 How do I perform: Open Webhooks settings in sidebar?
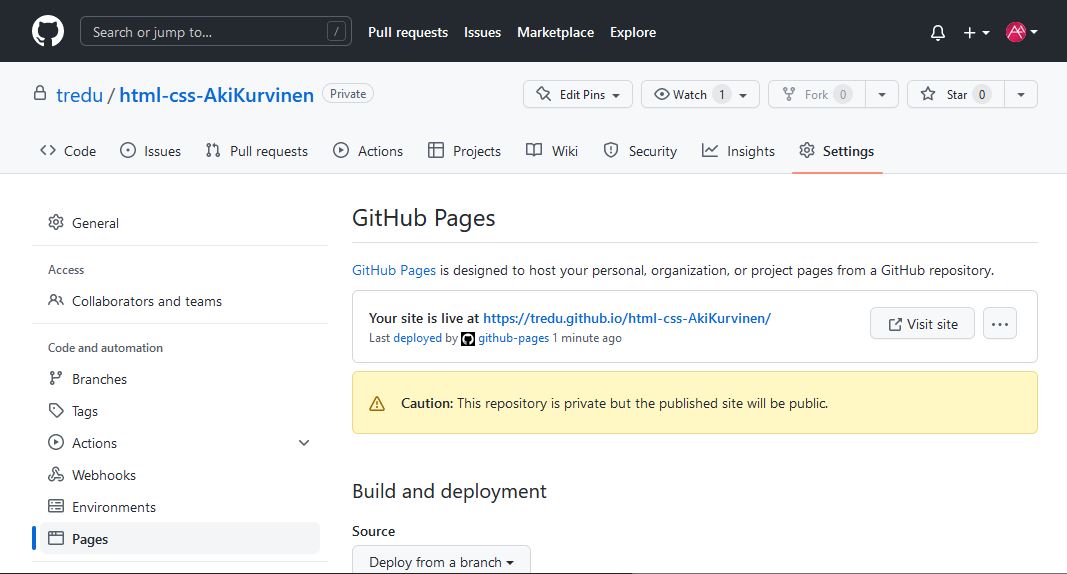point(103,475)
